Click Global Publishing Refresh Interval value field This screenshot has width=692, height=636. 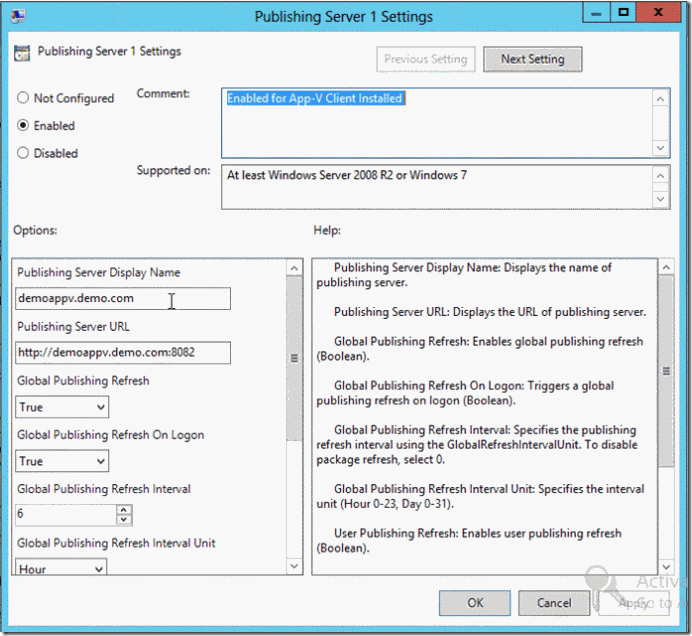66,514
